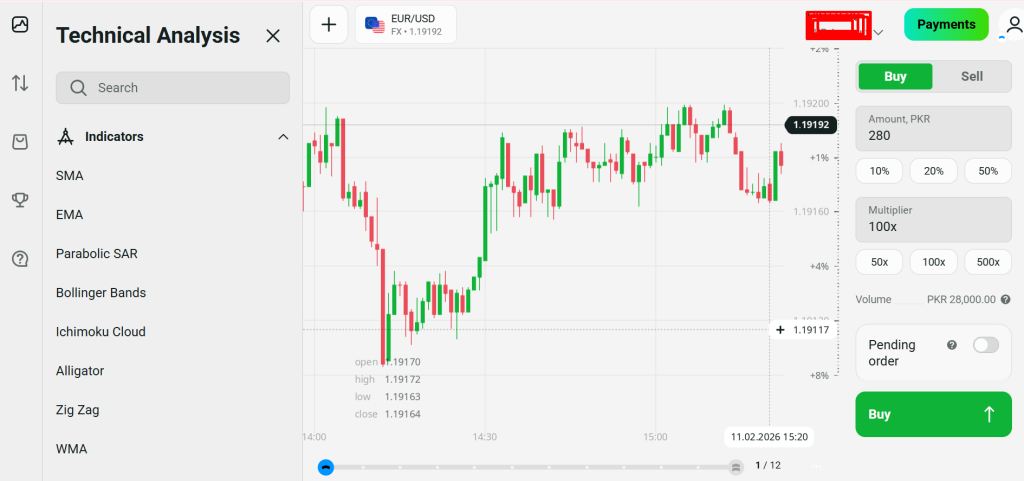Open the user profile icon
1024x481 pixels.
pyautogui.click(x=1012, y=25)
